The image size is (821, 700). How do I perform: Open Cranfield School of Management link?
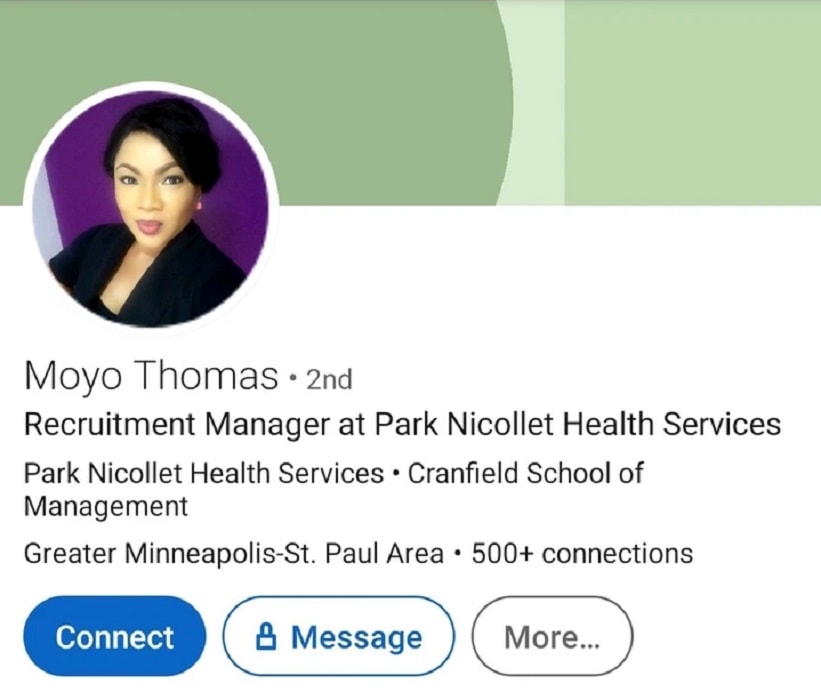(334, 490)
